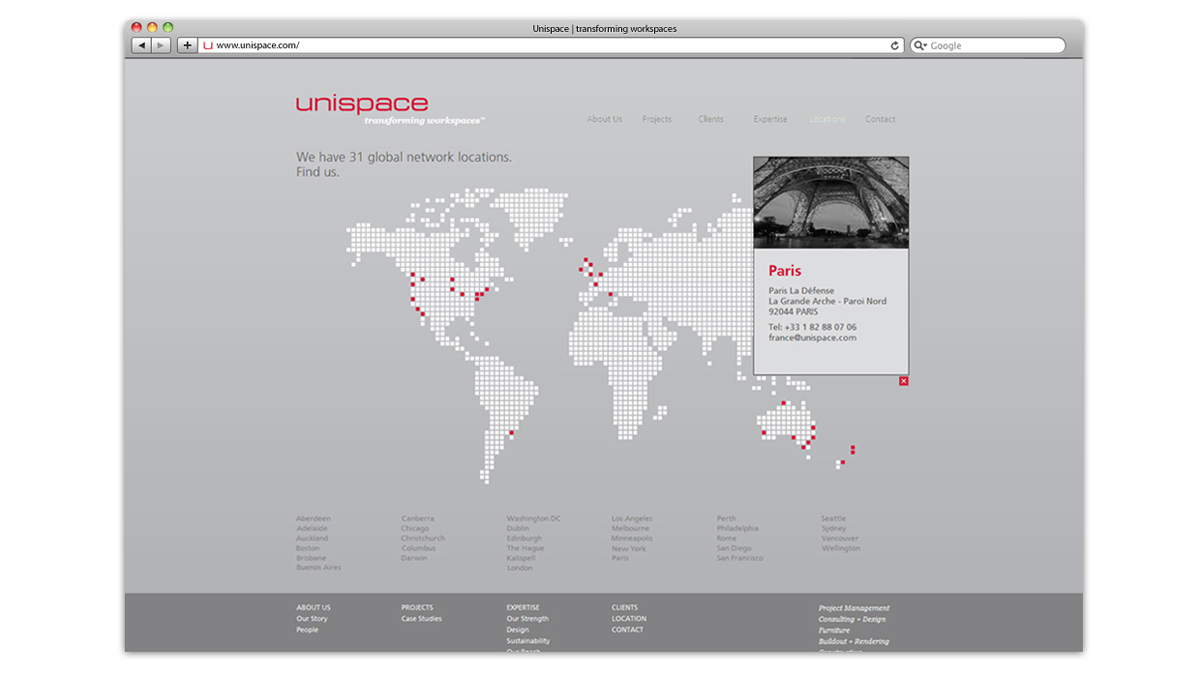Image resolution: width=1200 pixels, height=675 pixels.
Task: Reload the page with the refresh icon
Action: 895,46
